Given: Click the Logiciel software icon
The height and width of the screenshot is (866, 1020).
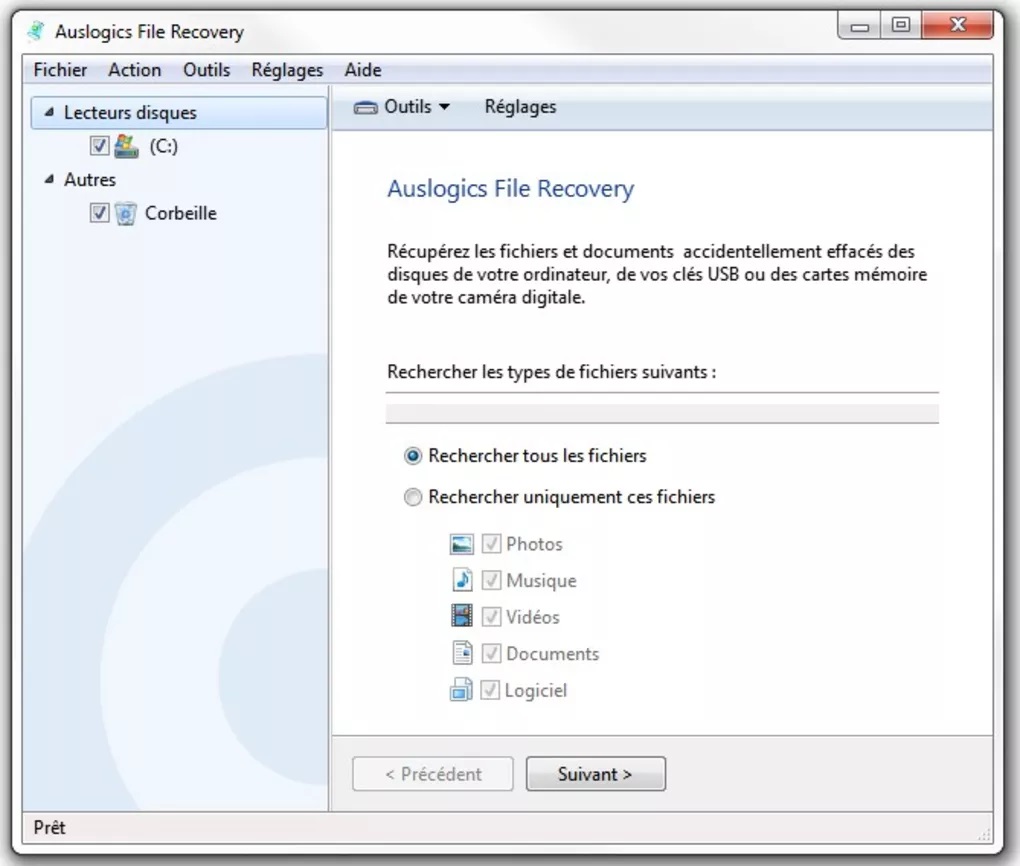Looking at the screenshot, I should [461, 690].
